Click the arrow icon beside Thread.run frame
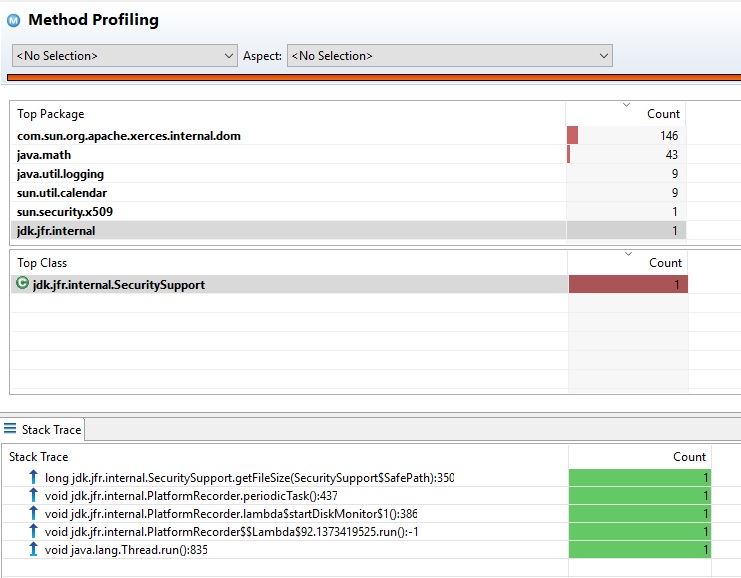 [x=34, y=550]
